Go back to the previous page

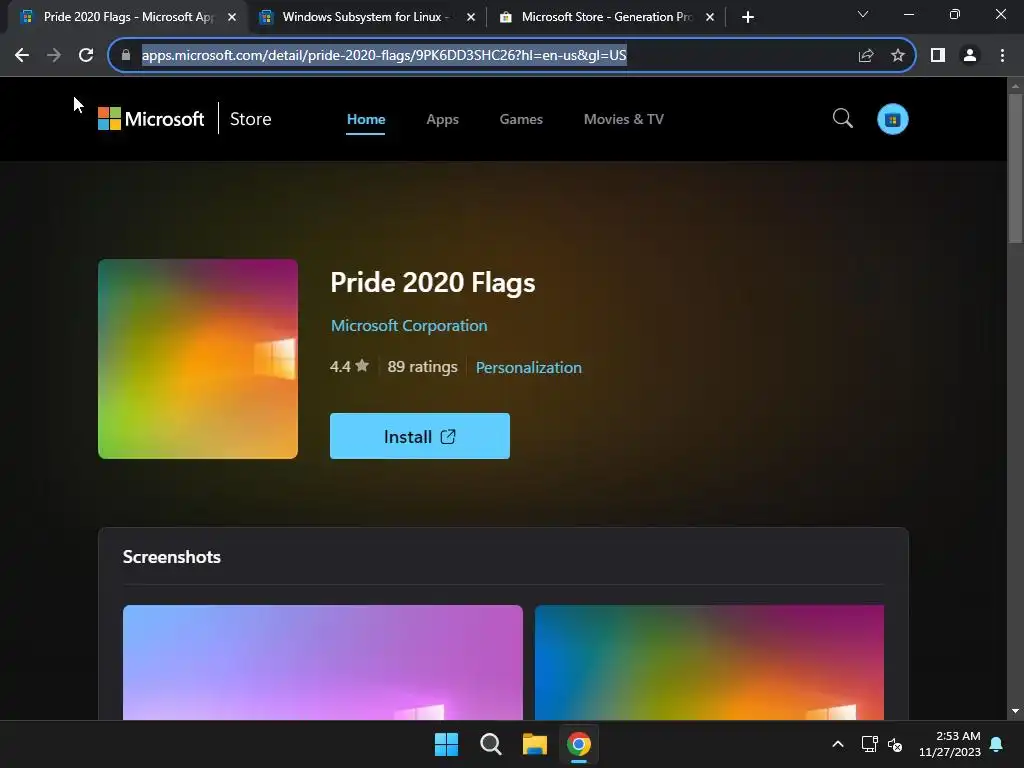click(x=22, y=56)
